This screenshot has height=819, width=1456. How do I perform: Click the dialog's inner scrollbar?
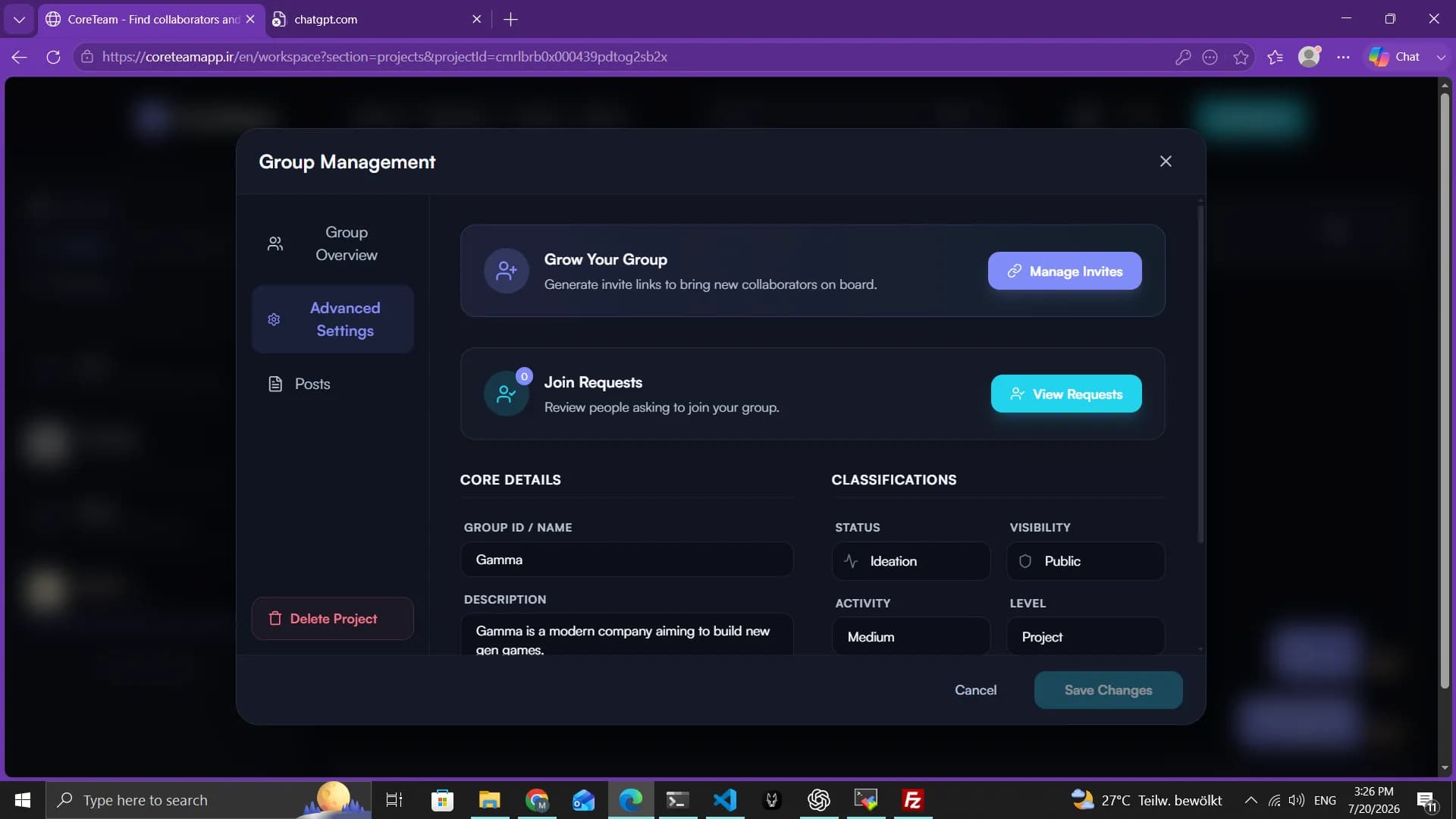(1200, 375)
